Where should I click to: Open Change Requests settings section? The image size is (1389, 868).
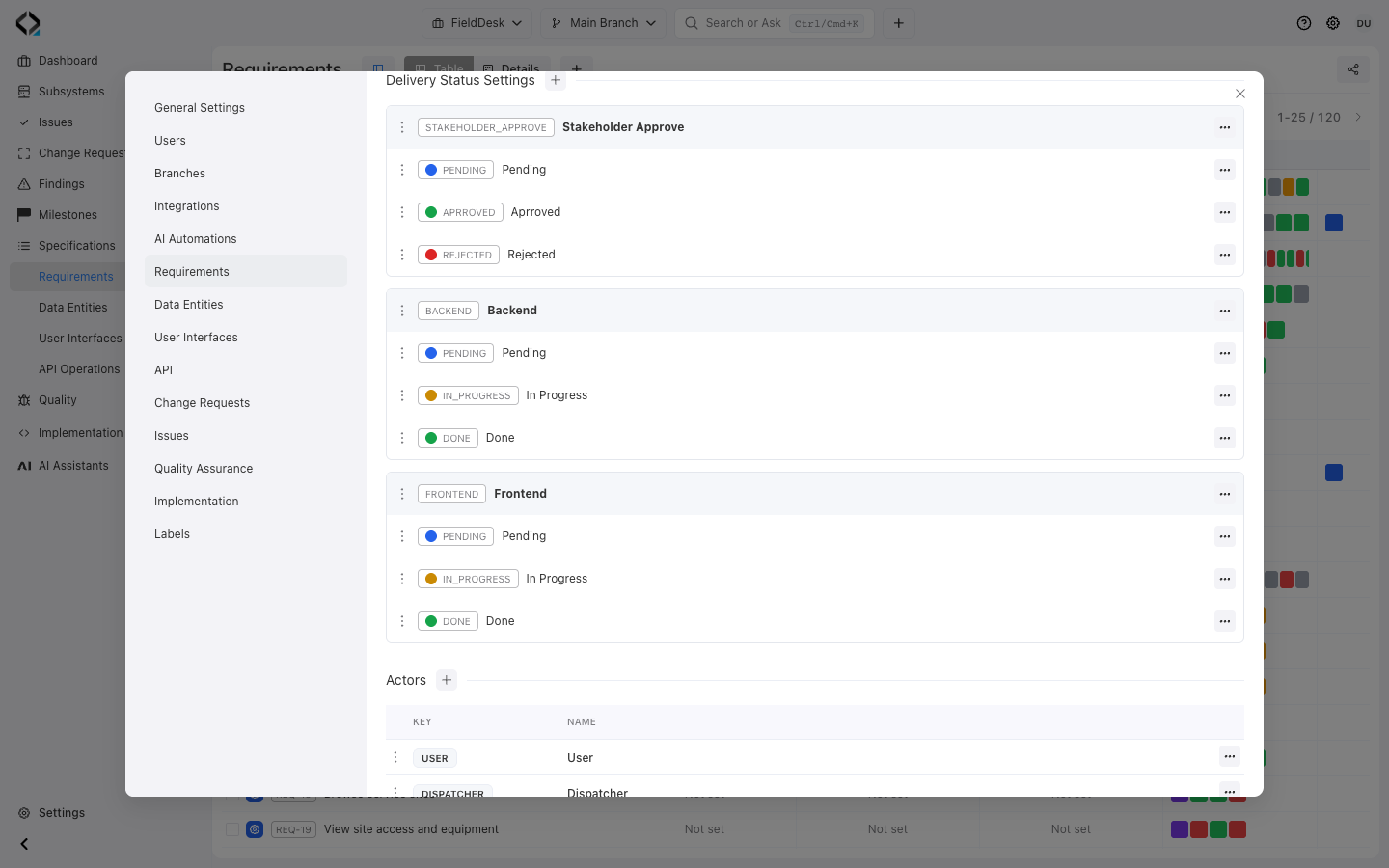[x=246, y=403]
